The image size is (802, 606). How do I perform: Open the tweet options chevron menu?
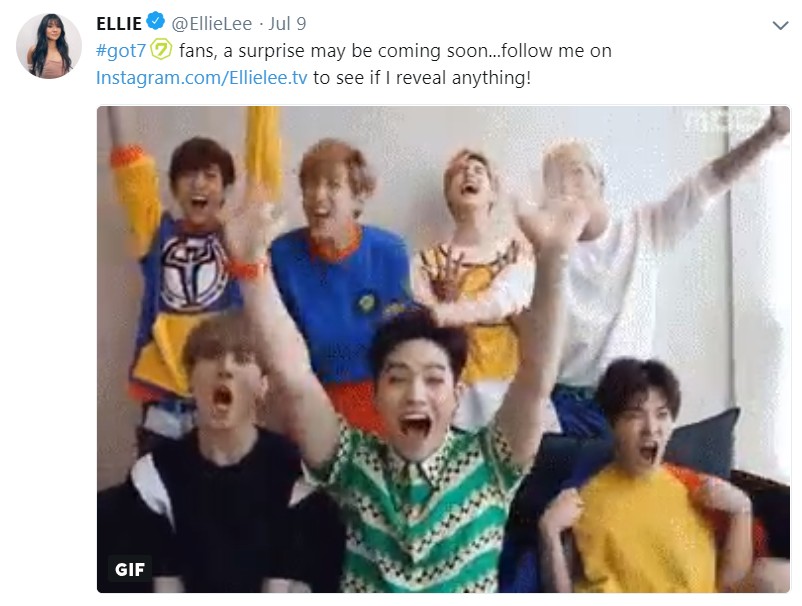tap(780, 25)
